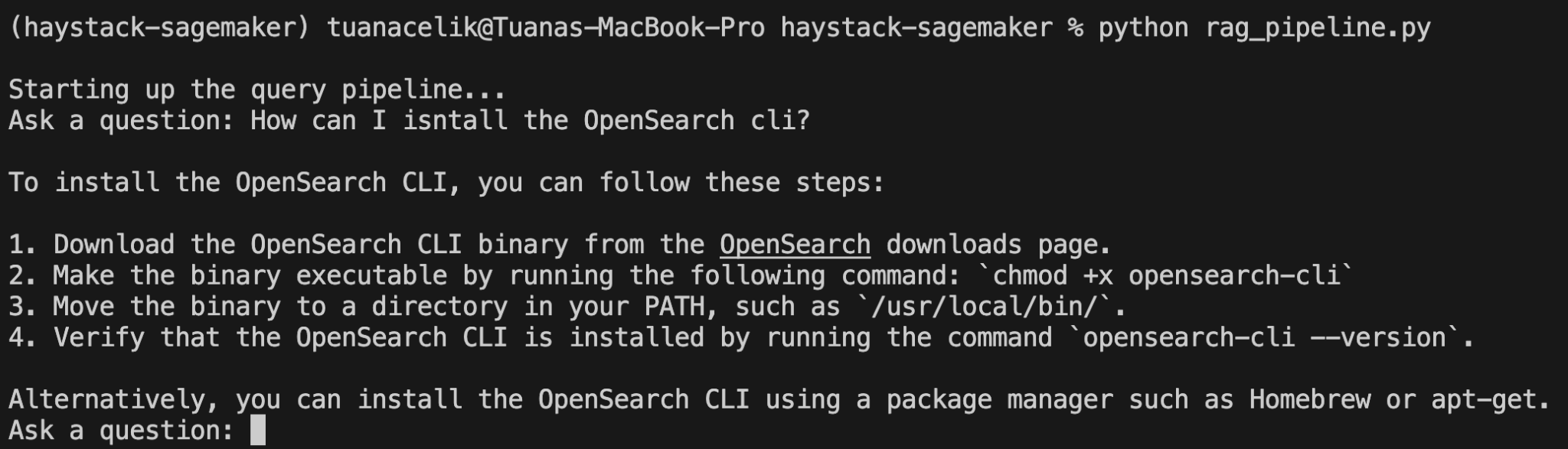Click the underlined OpenSearch downloads link
The width and height of the screenshot is (1568, 449).
[795, 245]
